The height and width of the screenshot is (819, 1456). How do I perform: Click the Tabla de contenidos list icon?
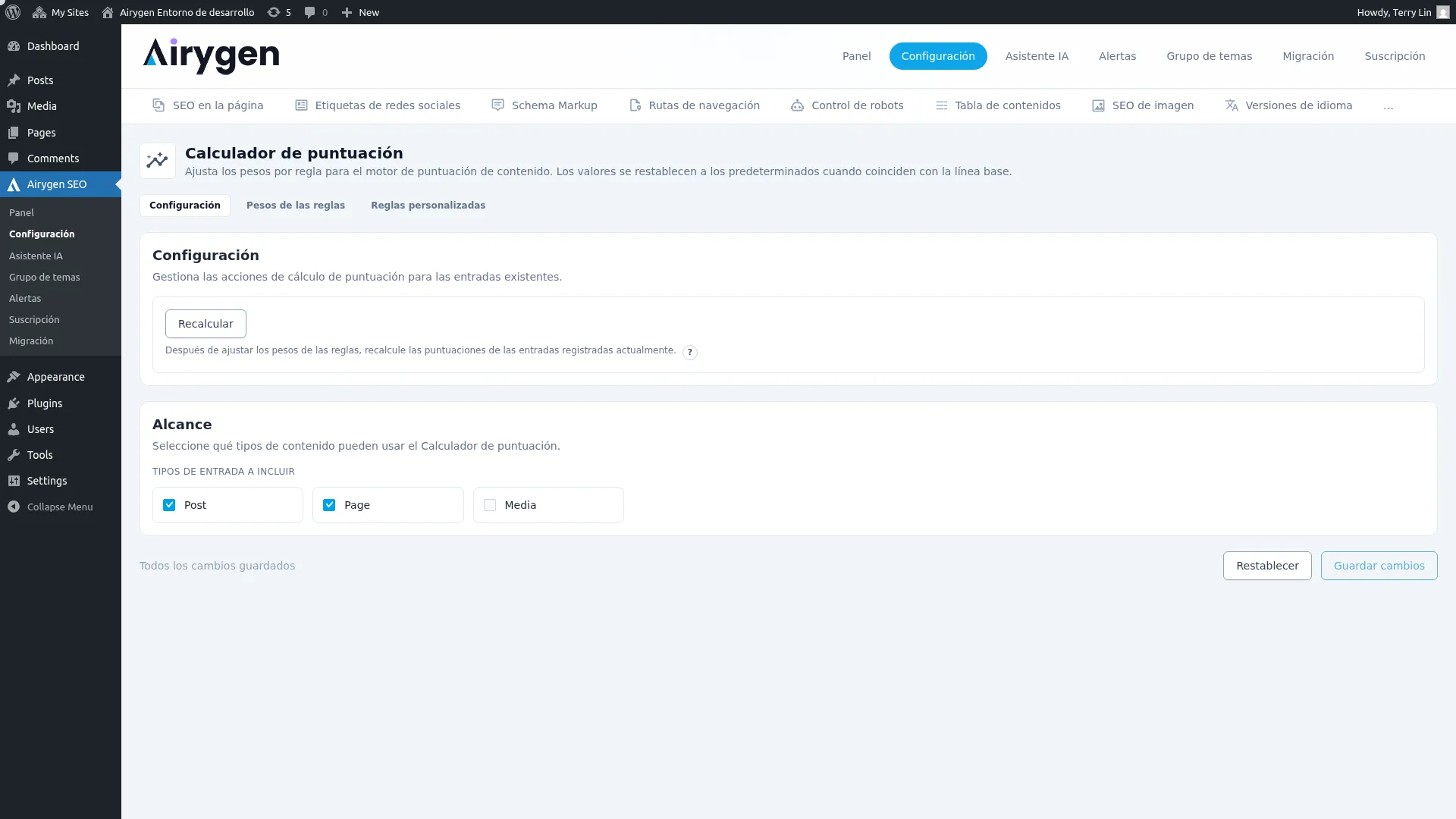click(x=941, y=105)
